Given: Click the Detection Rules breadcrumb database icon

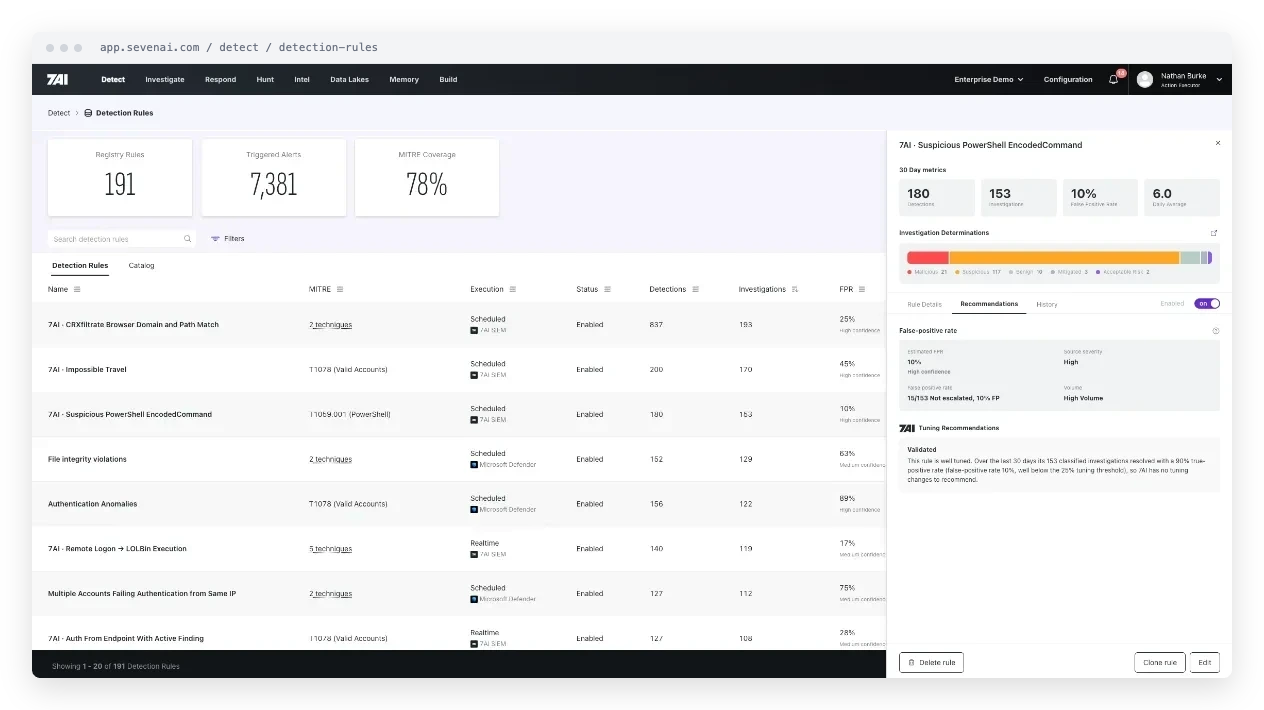Looking at the screenshot, I should click(x=88, y=113).
